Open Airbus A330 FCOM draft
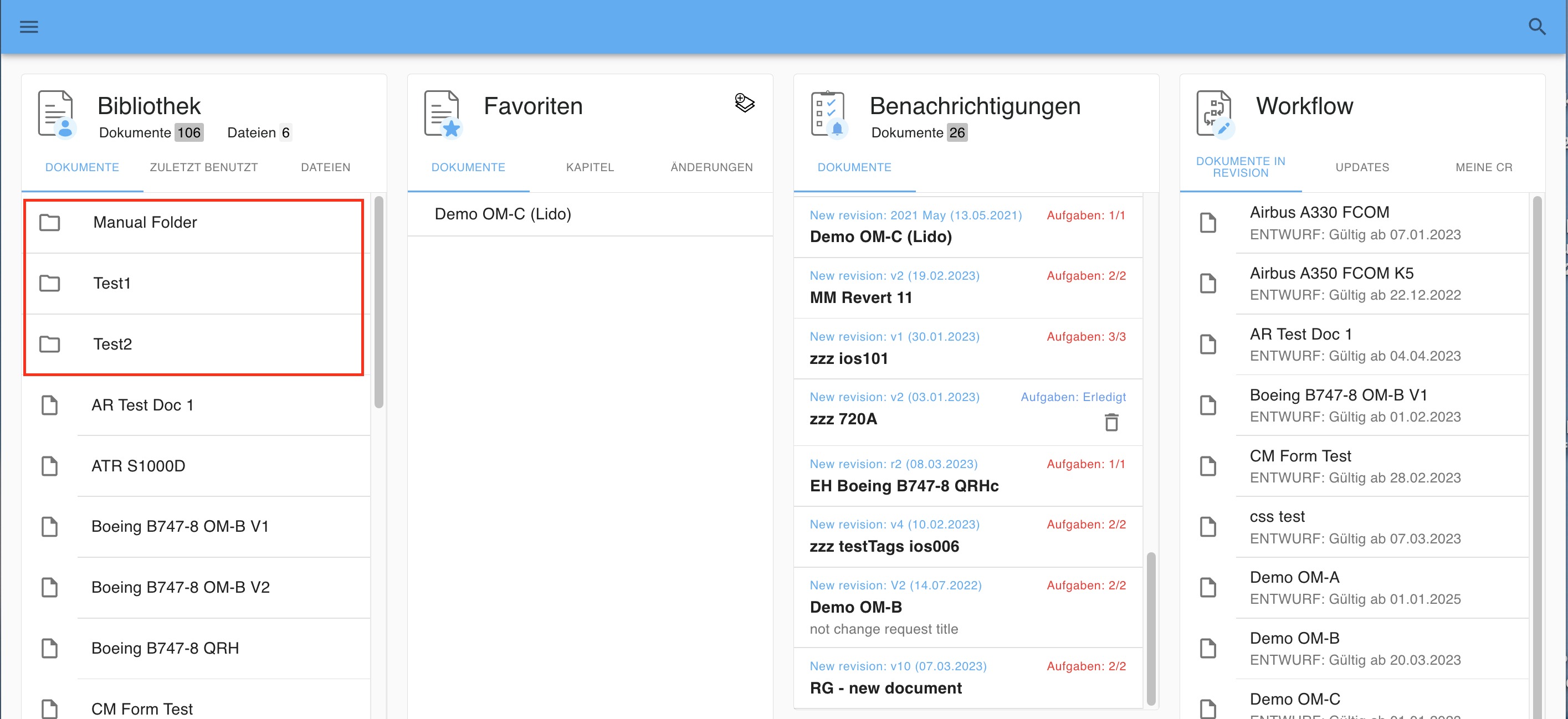1568x719 pixels. (1319, 212)
